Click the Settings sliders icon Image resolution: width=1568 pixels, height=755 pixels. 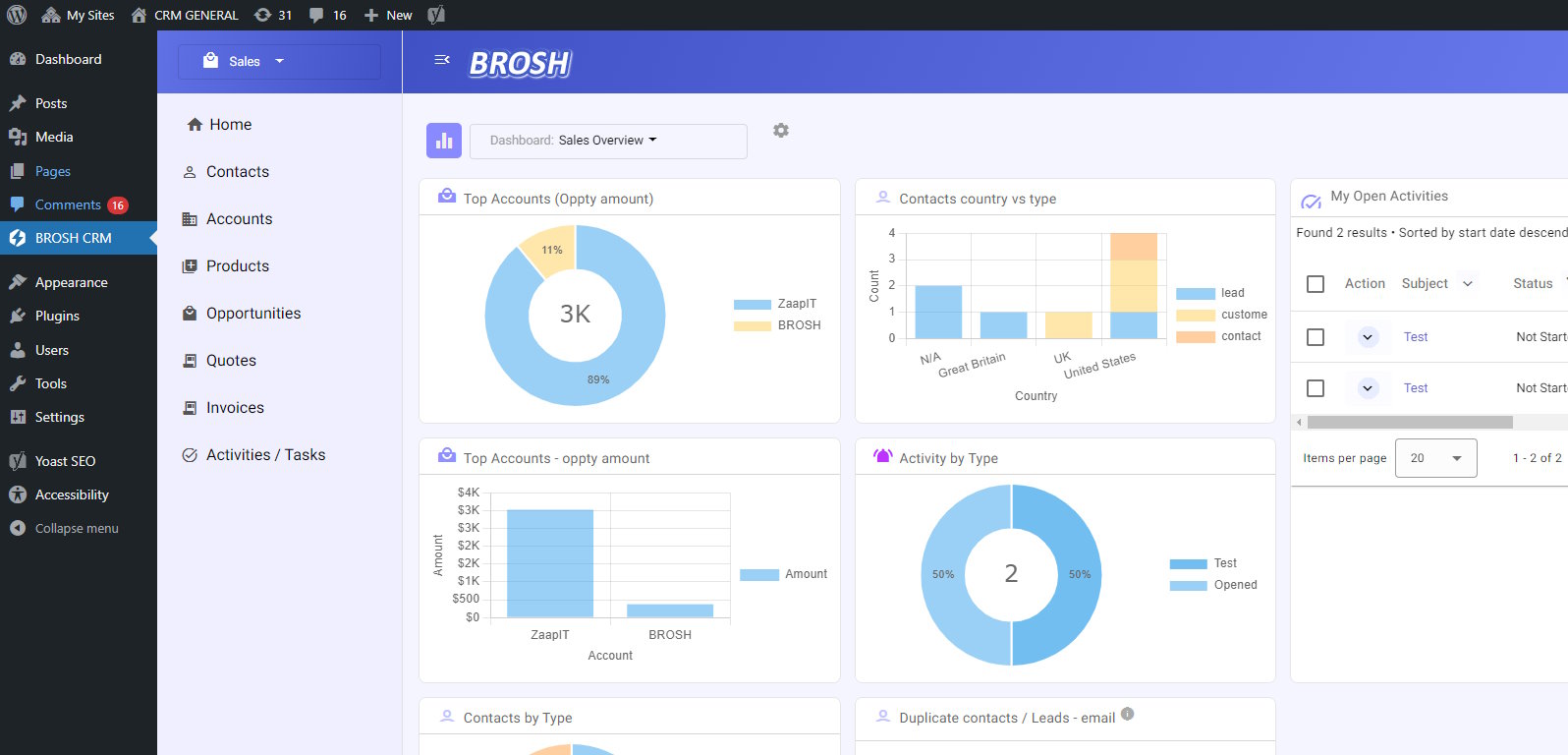(18, 417)
